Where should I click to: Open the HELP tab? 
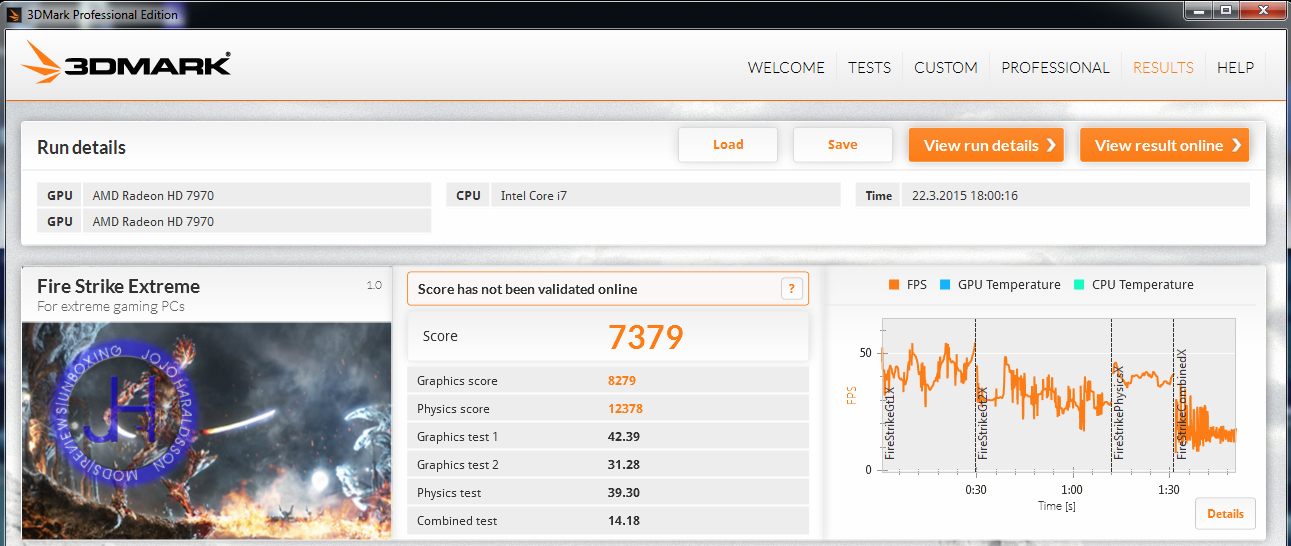coord(1235,68)
